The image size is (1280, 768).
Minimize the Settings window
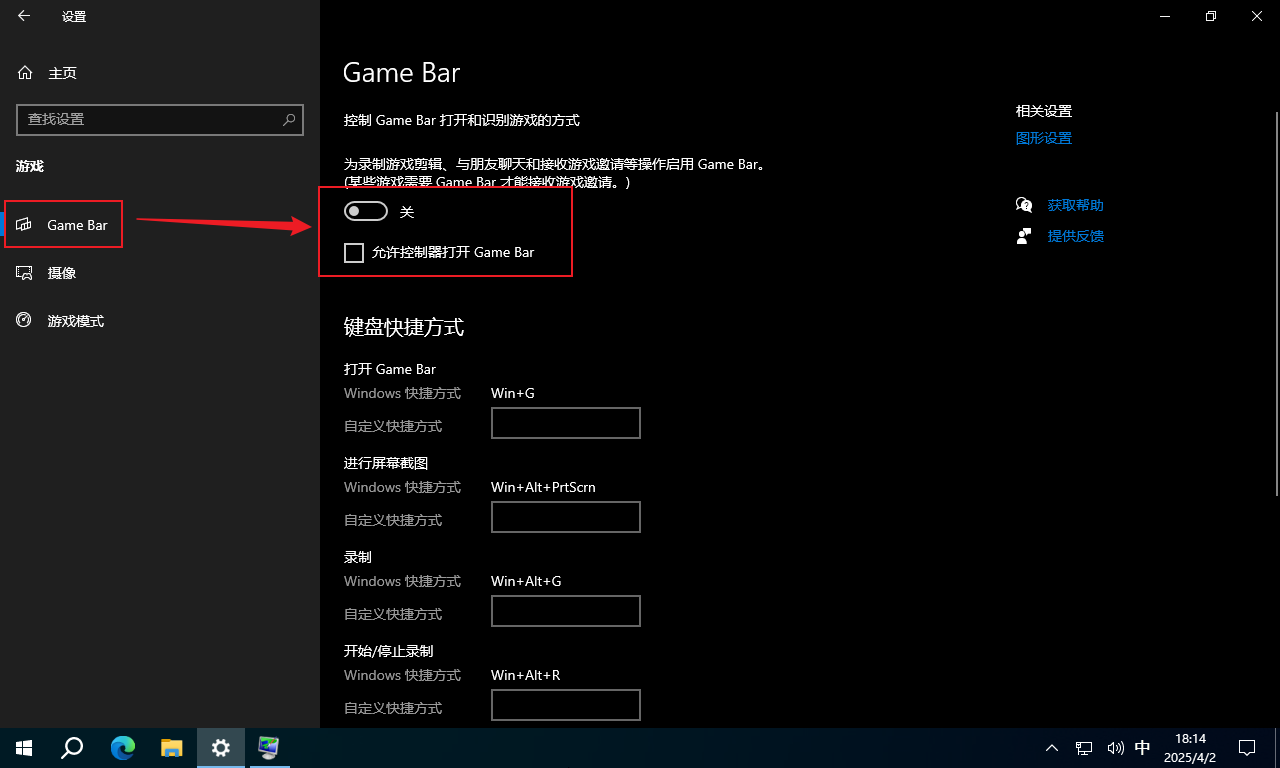[x=1165, y=16]
